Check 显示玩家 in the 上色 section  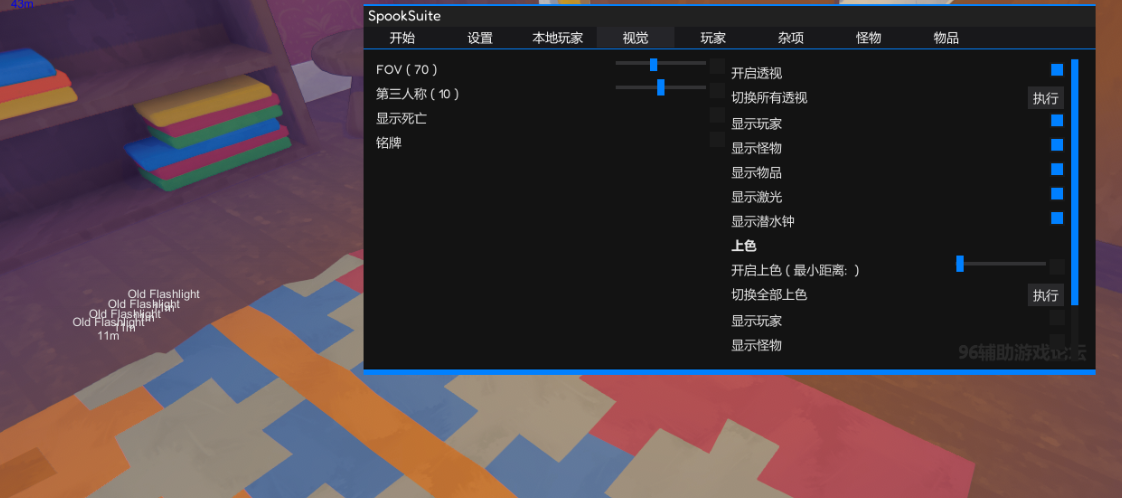point(1057,318)
